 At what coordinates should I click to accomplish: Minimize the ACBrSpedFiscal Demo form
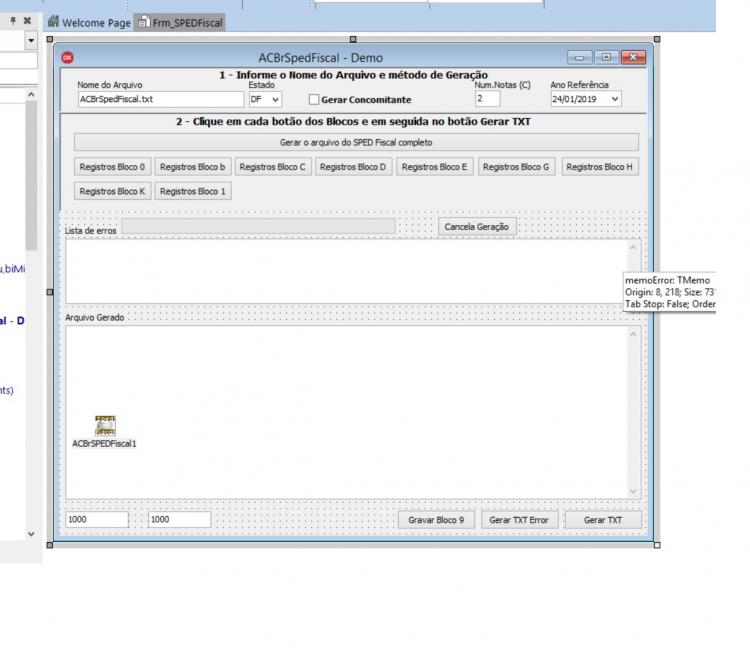pos(580,57)
